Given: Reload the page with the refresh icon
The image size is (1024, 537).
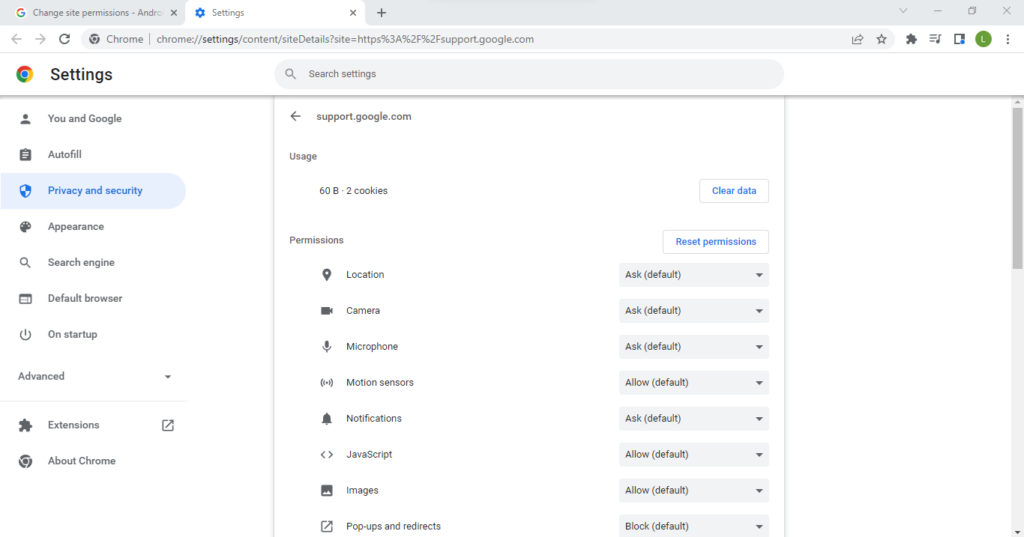Looking at the screenshot, I should (65, 39).
